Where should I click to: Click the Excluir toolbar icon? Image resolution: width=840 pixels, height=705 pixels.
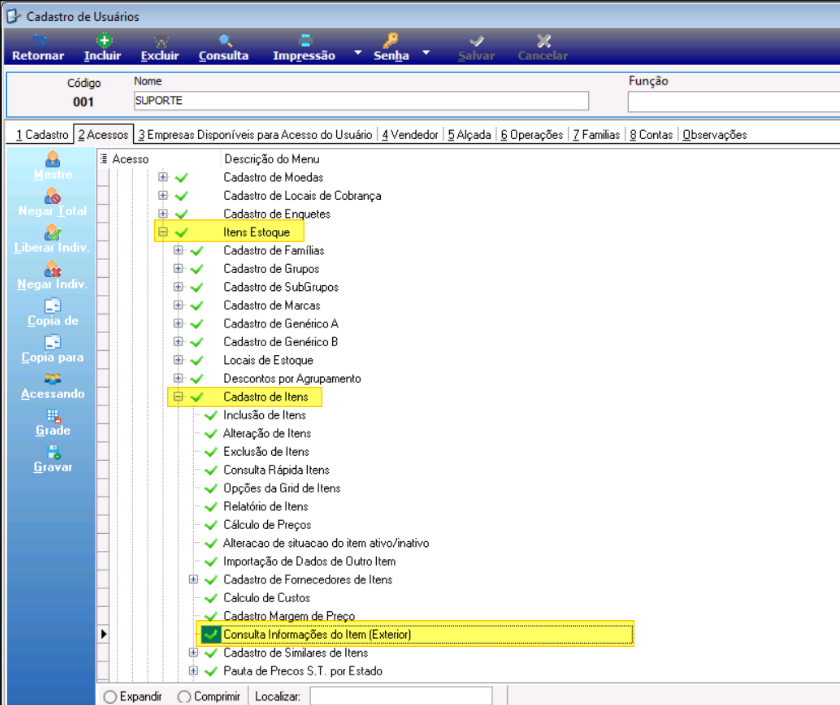[x=161, y=41]
